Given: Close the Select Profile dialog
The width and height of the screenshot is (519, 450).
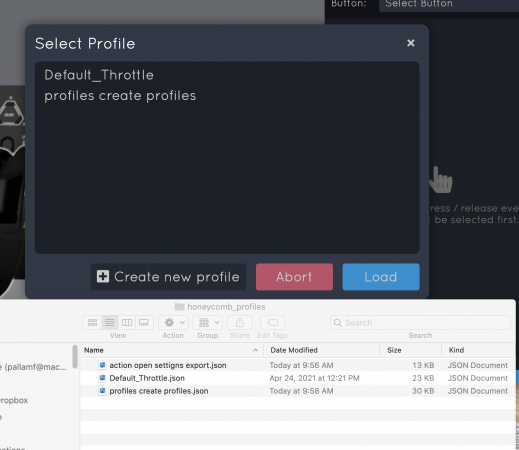Looking at the screenshot, I should click(411, 43).
